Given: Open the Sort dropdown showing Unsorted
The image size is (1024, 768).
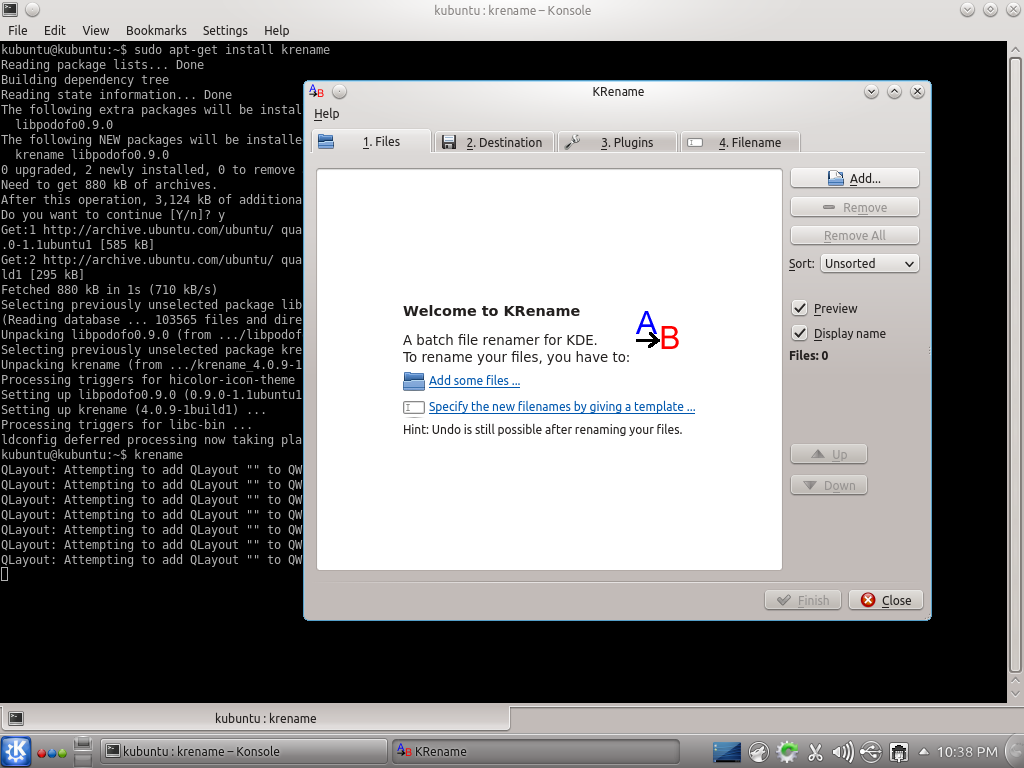Looking at the screenshot, I should 869,264.
